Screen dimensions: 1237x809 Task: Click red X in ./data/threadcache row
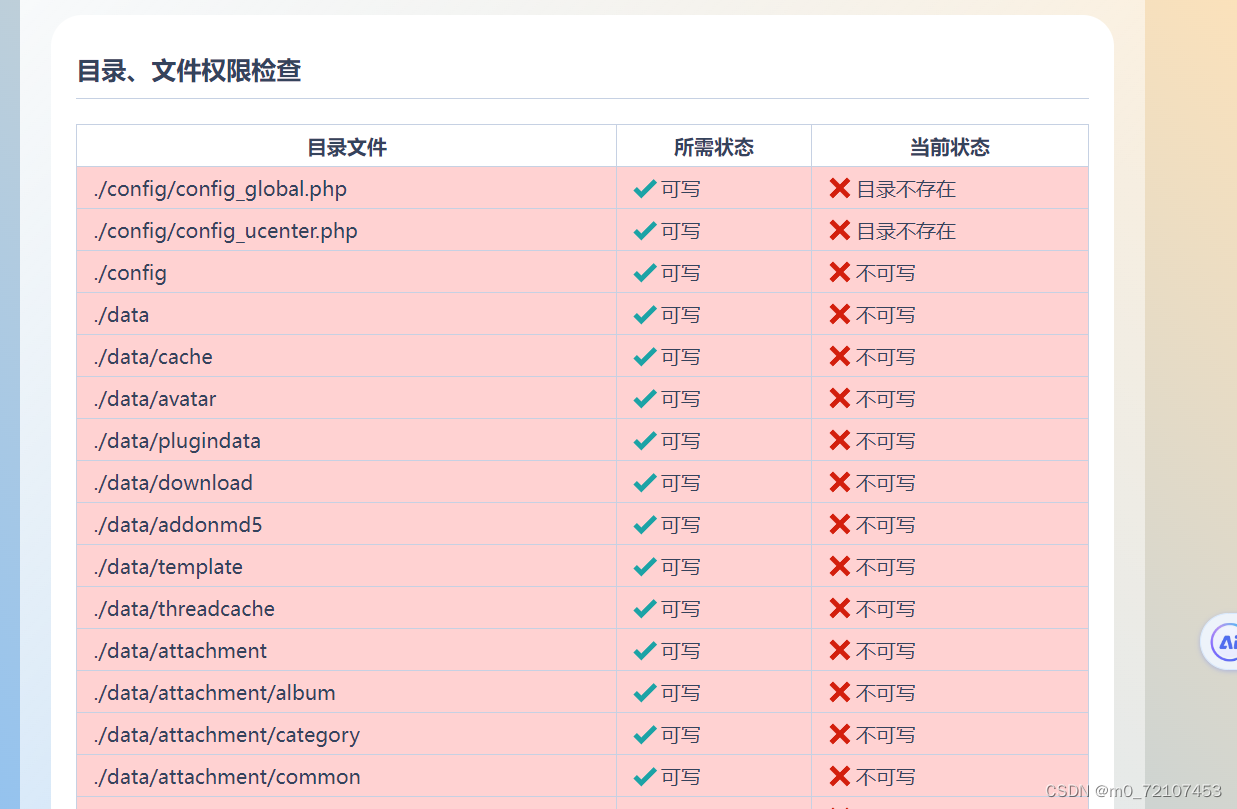point(840,608)
